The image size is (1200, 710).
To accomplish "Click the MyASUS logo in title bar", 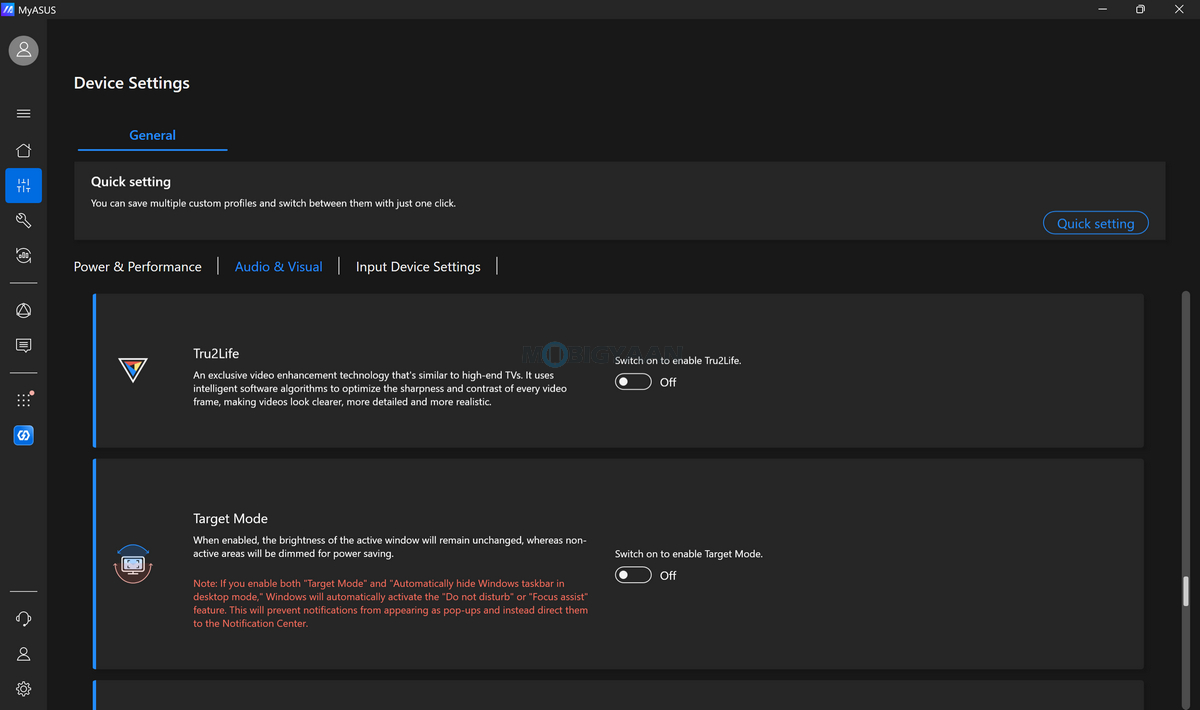I will pyautogui.click(x=9, y=9).
